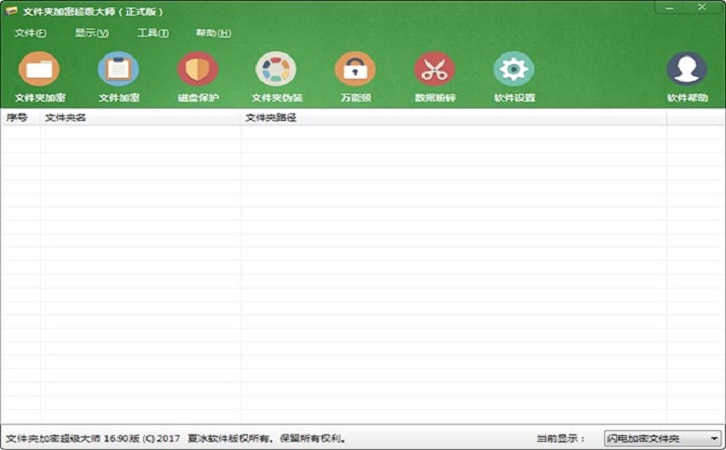
Task: Click the 文件夹加密 folder encryption icon
Action: [x=39, y=70]
